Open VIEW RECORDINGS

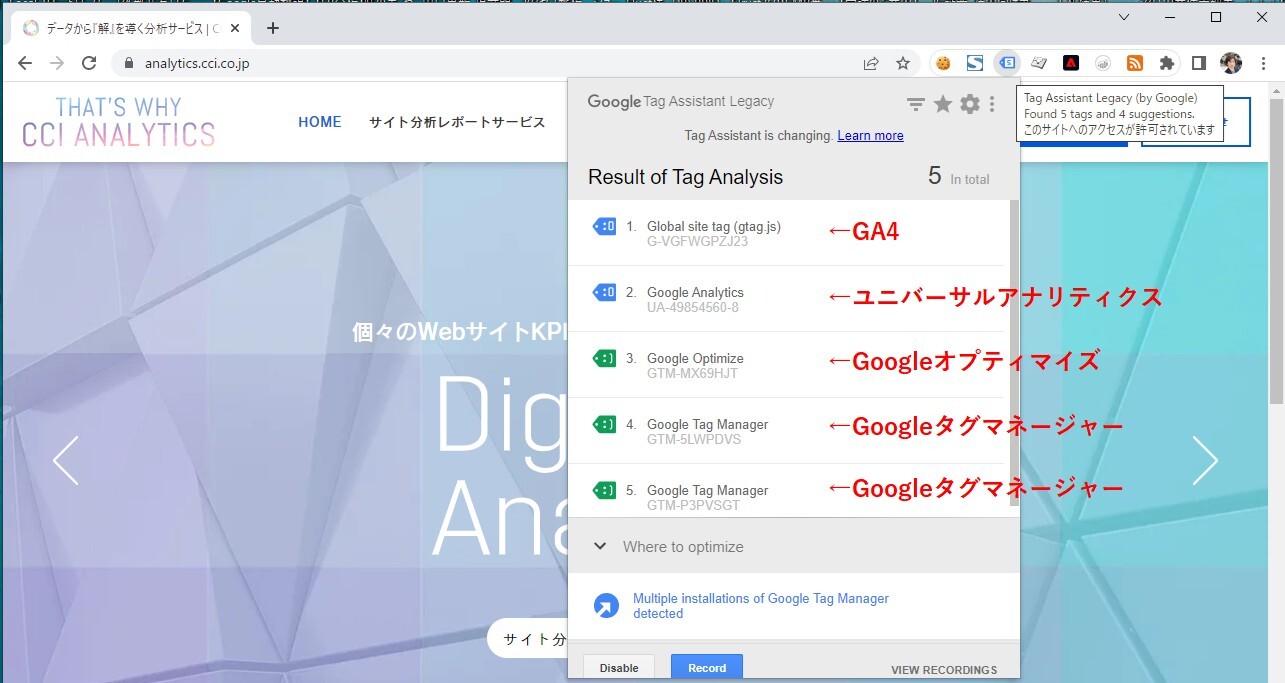944,670
